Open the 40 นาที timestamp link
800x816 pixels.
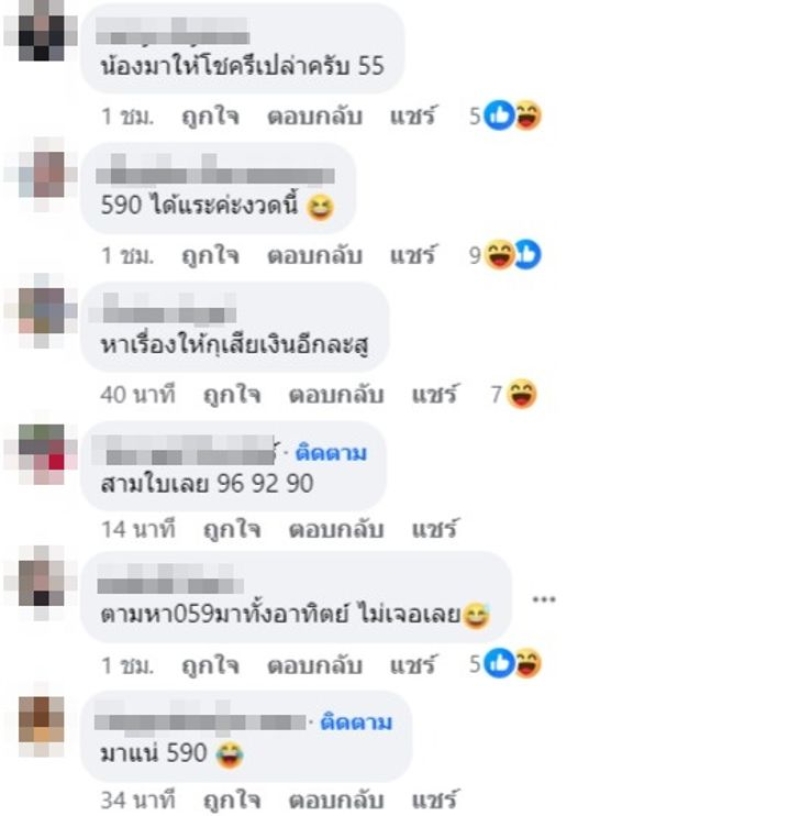(x=138, y=394)
